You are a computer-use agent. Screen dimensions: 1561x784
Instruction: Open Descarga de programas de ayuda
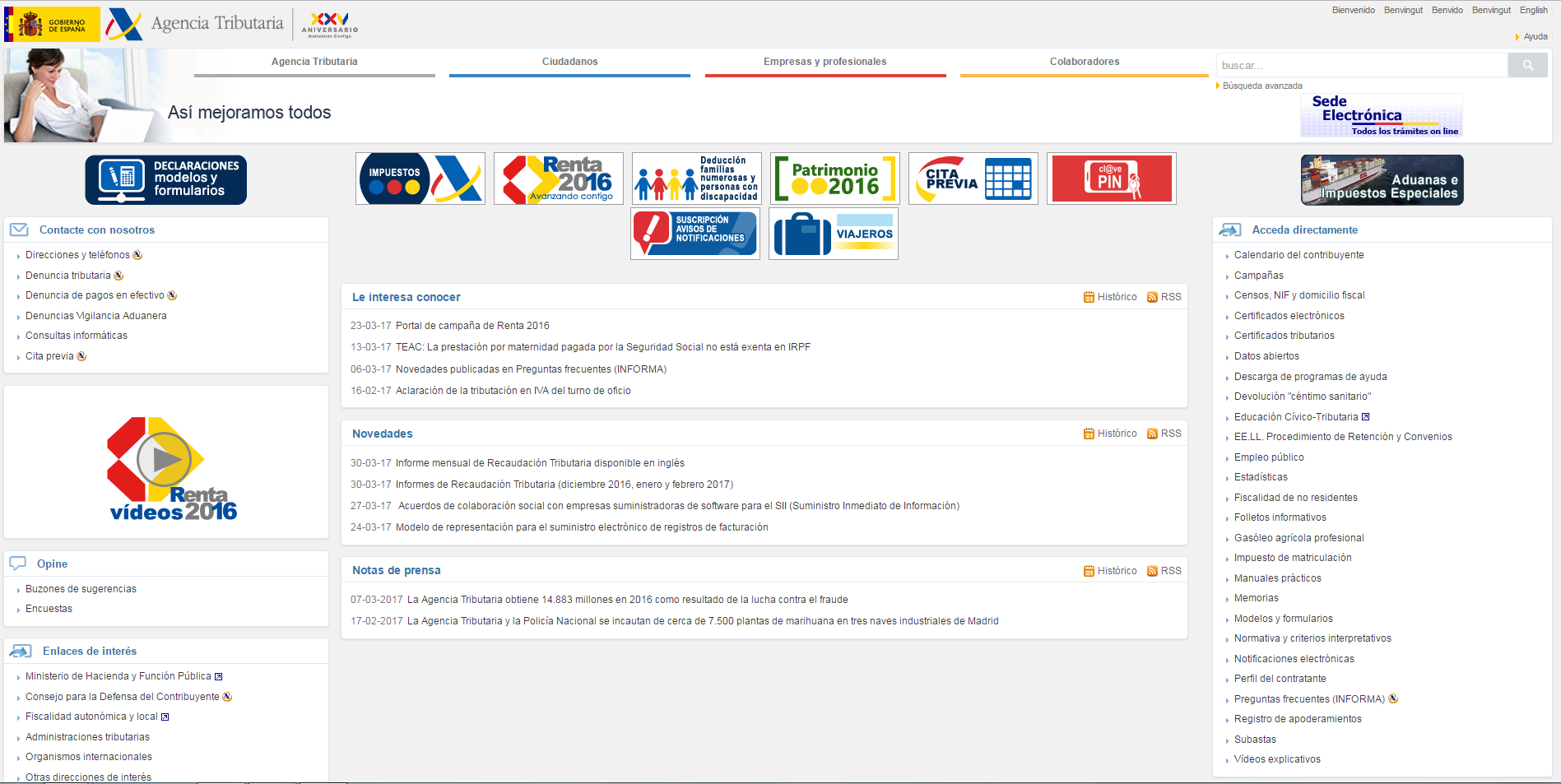tap(1310, 377)
